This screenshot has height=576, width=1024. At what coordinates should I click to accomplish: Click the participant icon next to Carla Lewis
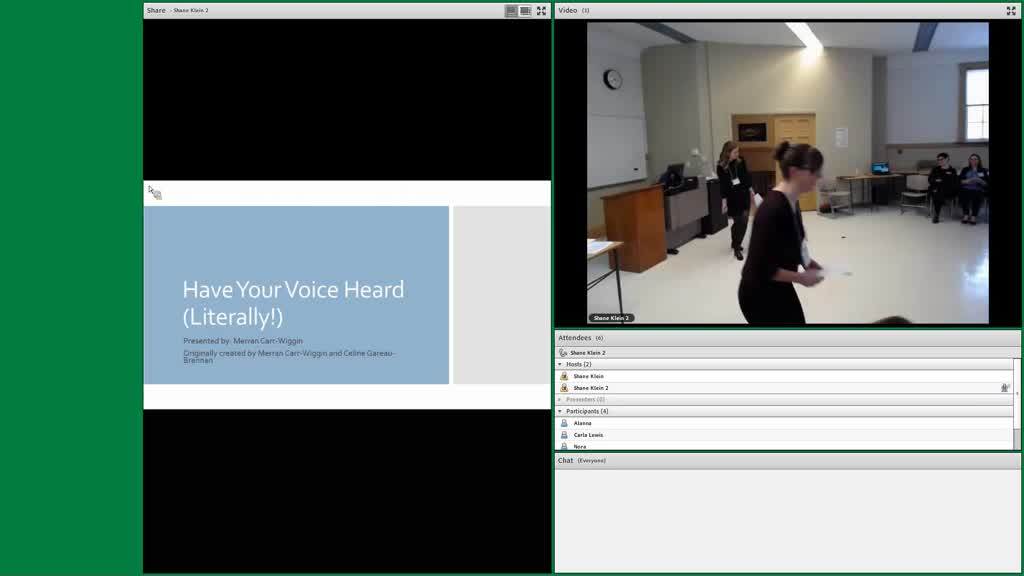pyautogui.click(x=564, y=435)
